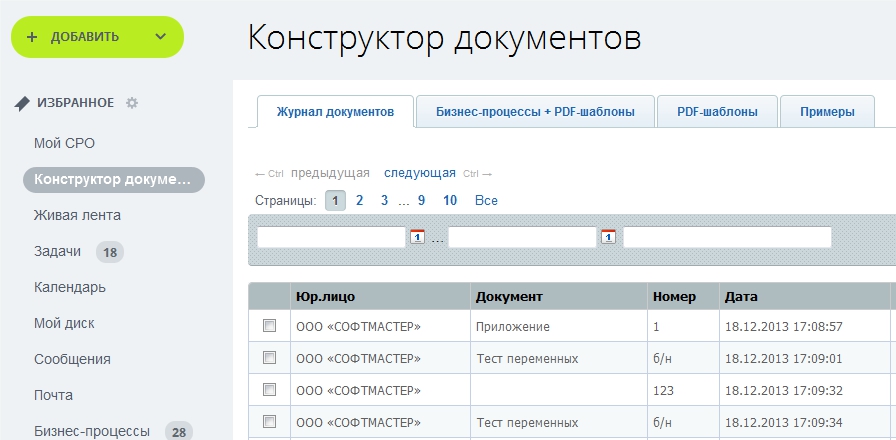The width and height of the screenshot is (896, 440).
Task: Select checkbox for document number 123
Action: (268, 389)
